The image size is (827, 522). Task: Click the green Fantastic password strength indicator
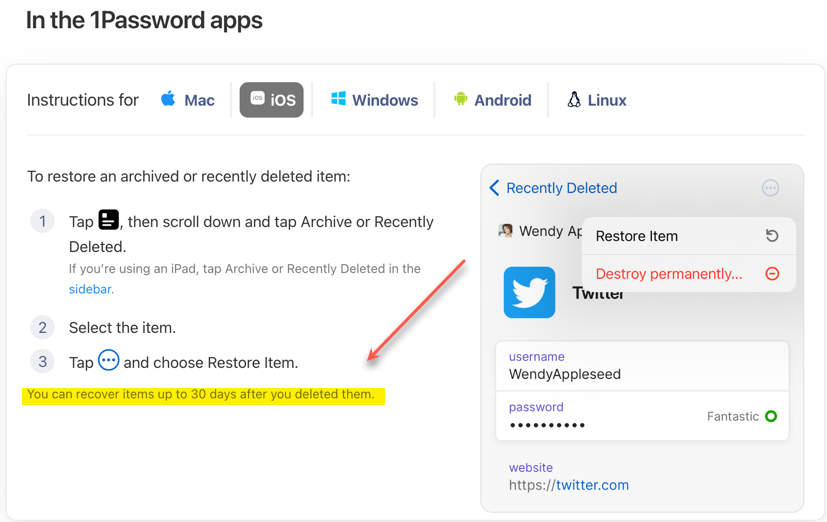770,416
